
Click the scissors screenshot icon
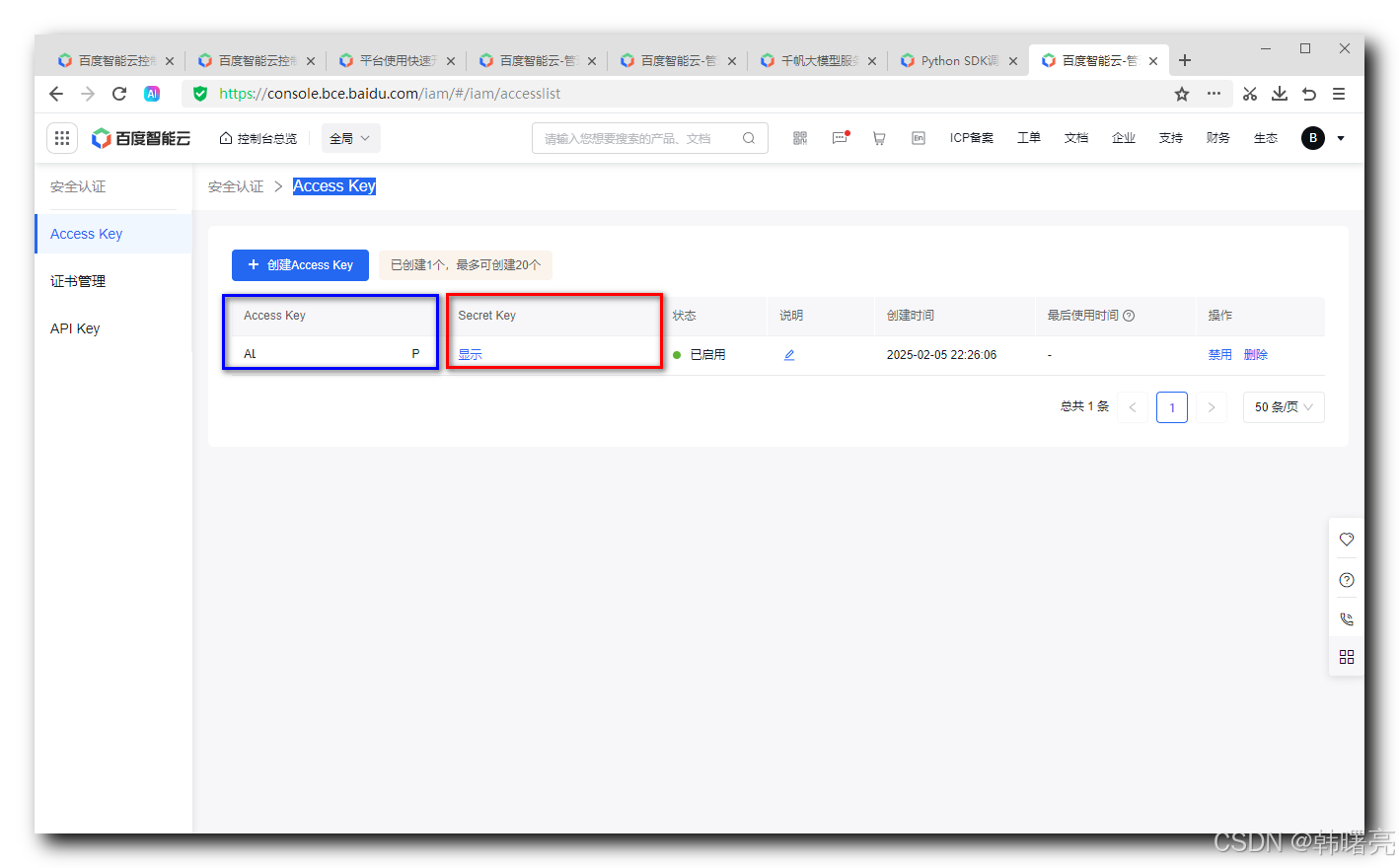pos(1250,94)
